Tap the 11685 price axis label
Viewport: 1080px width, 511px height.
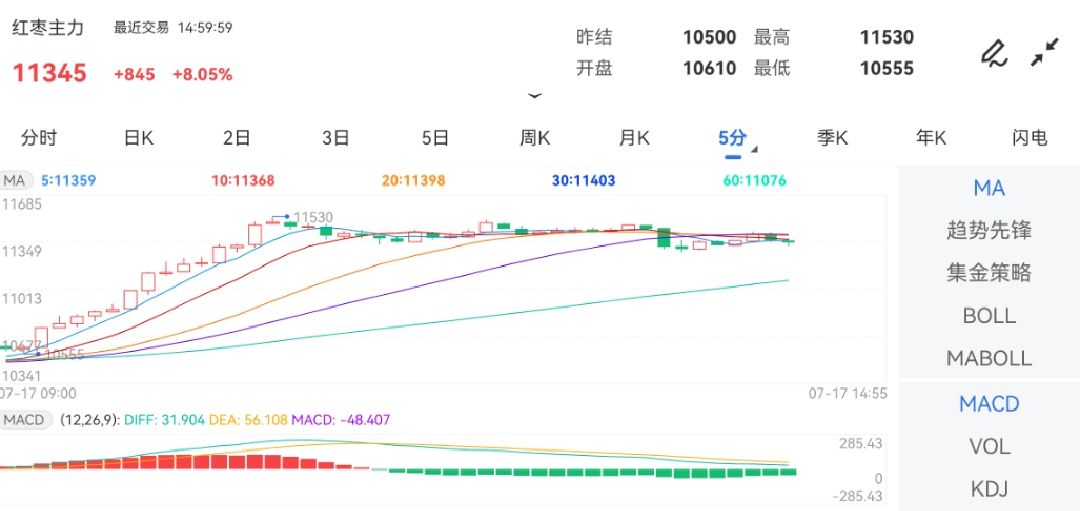click(x=22, y=205)
